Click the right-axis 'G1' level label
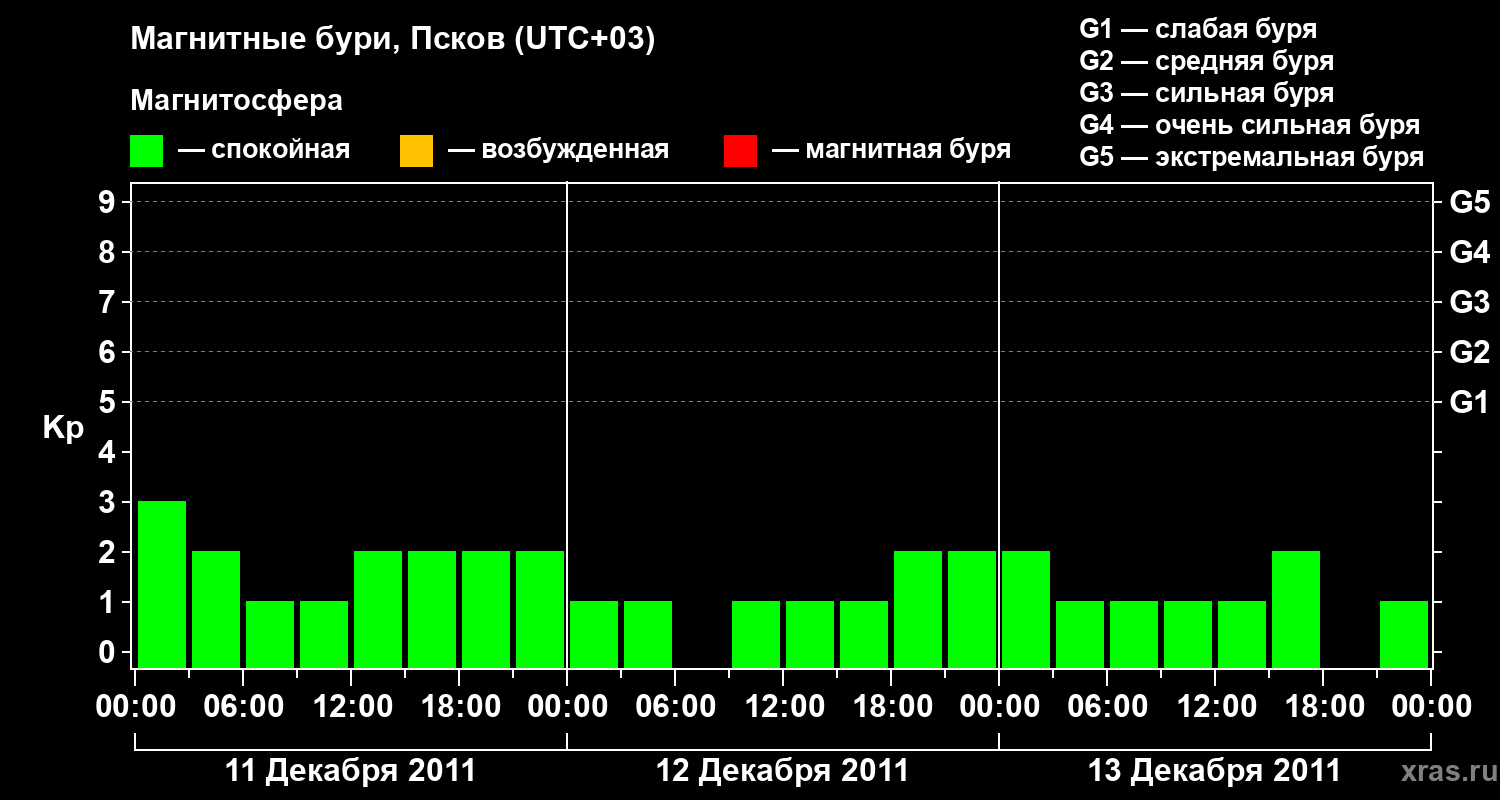The height and width of the screenshot is (800, 1500). pos(1470,402)
